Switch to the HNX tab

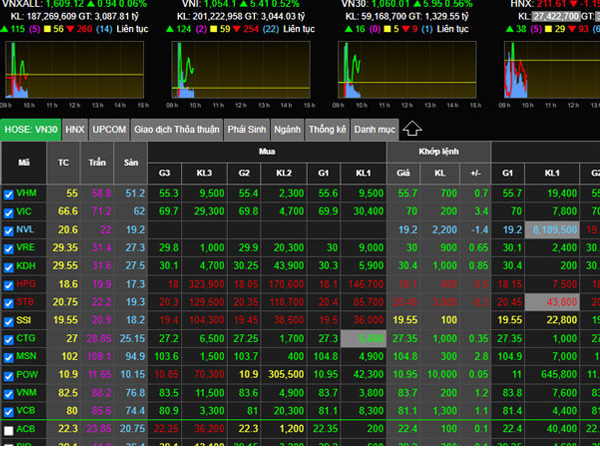[75, 130]
